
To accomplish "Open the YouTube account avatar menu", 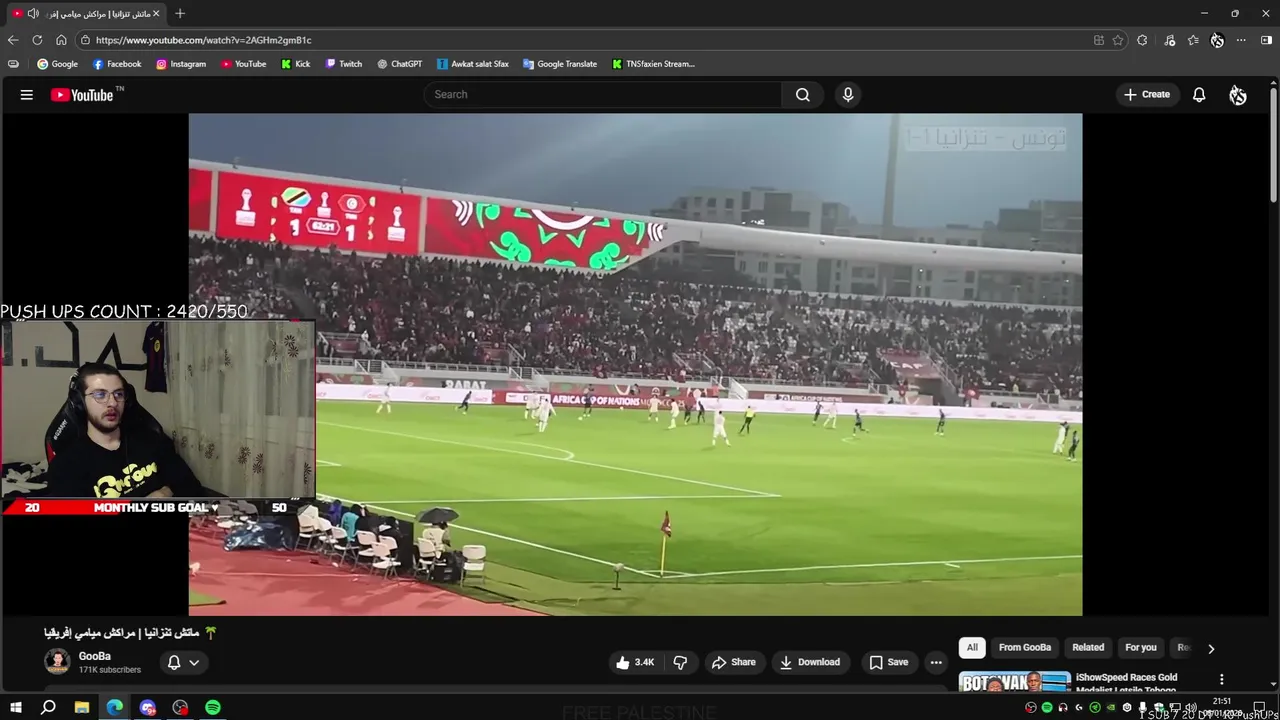I will (1238, 95).
